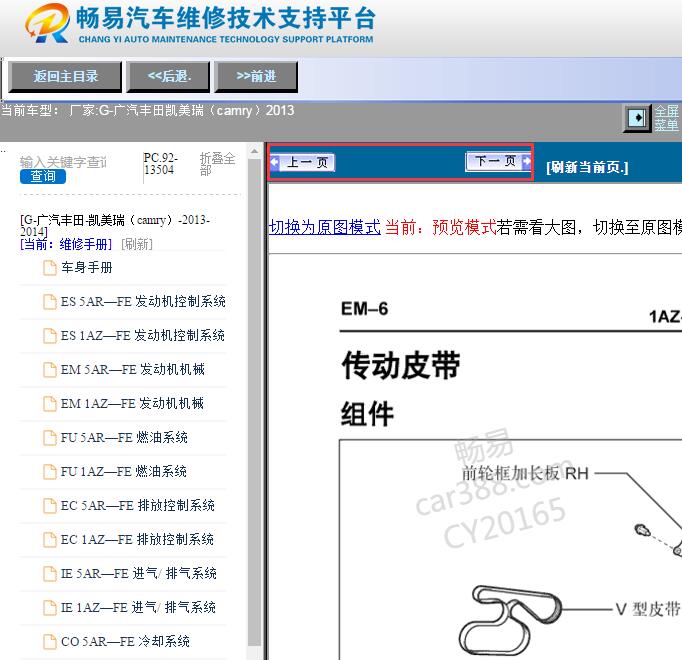
Task: Click the EM–6 page label
Action: click(x=364, y=308)
